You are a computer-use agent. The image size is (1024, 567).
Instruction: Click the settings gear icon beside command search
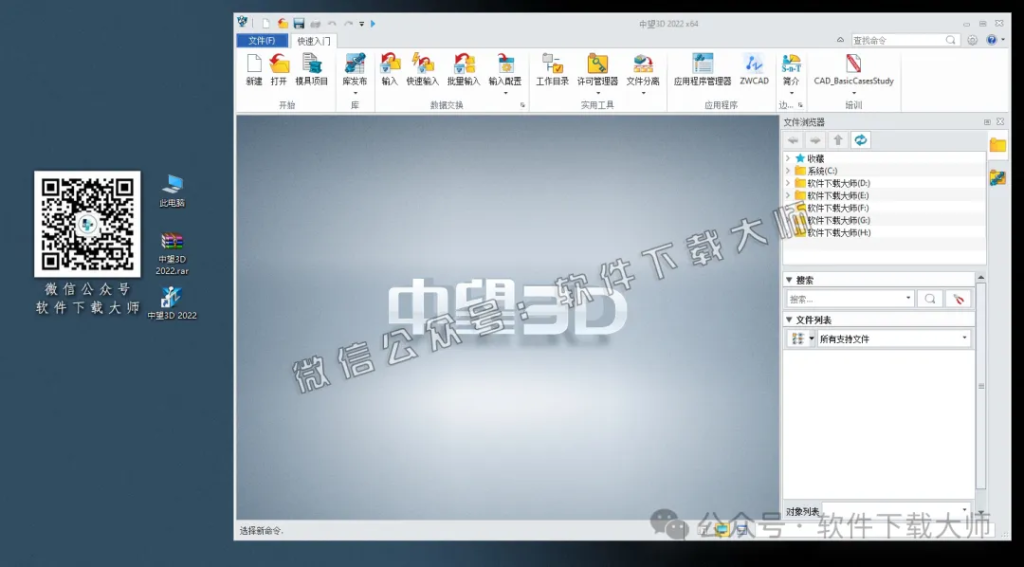click(972, 40)
